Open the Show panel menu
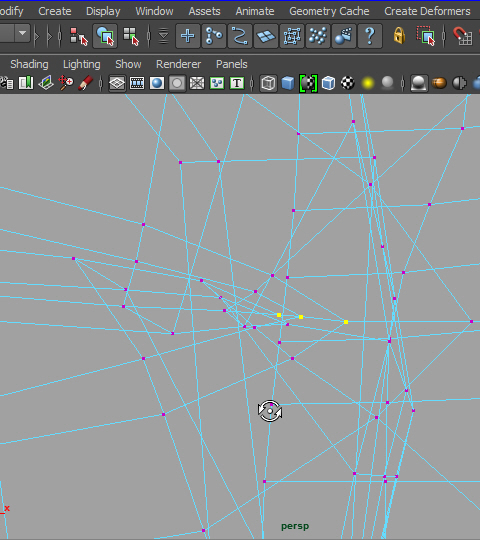This screenshot has height=540, width=480. (128, 64)
